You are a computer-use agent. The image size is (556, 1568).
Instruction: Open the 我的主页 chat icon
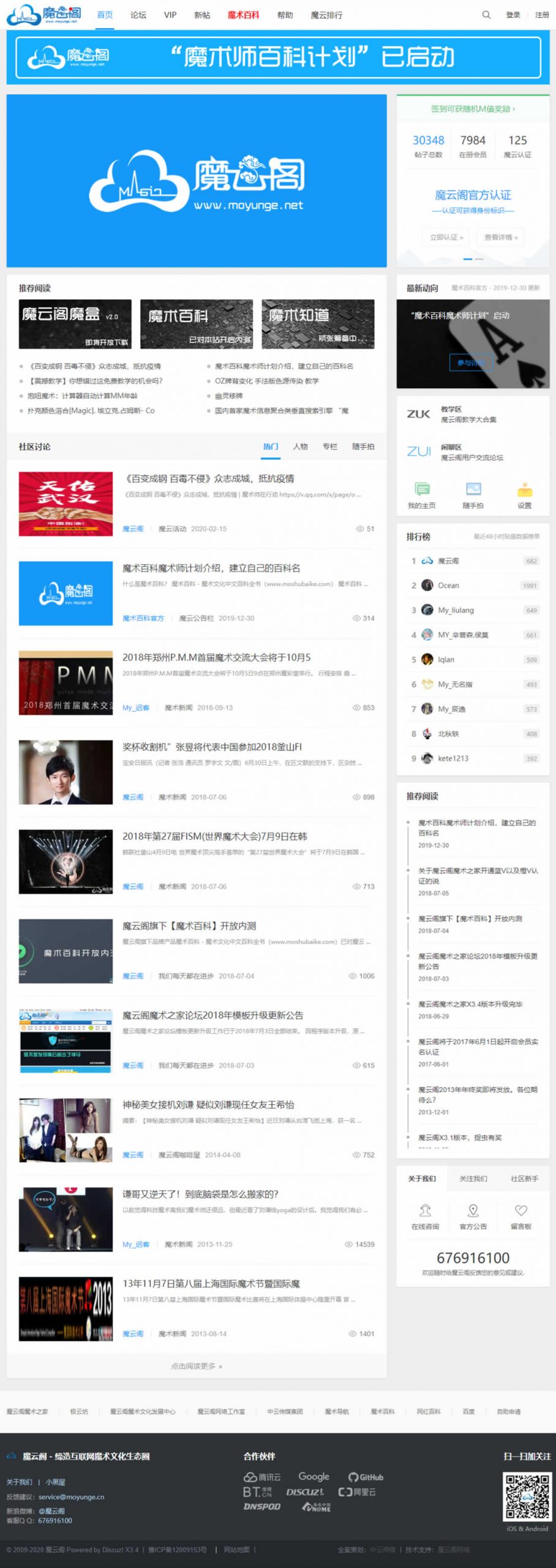pyautogui.click(x=421, y=489)
